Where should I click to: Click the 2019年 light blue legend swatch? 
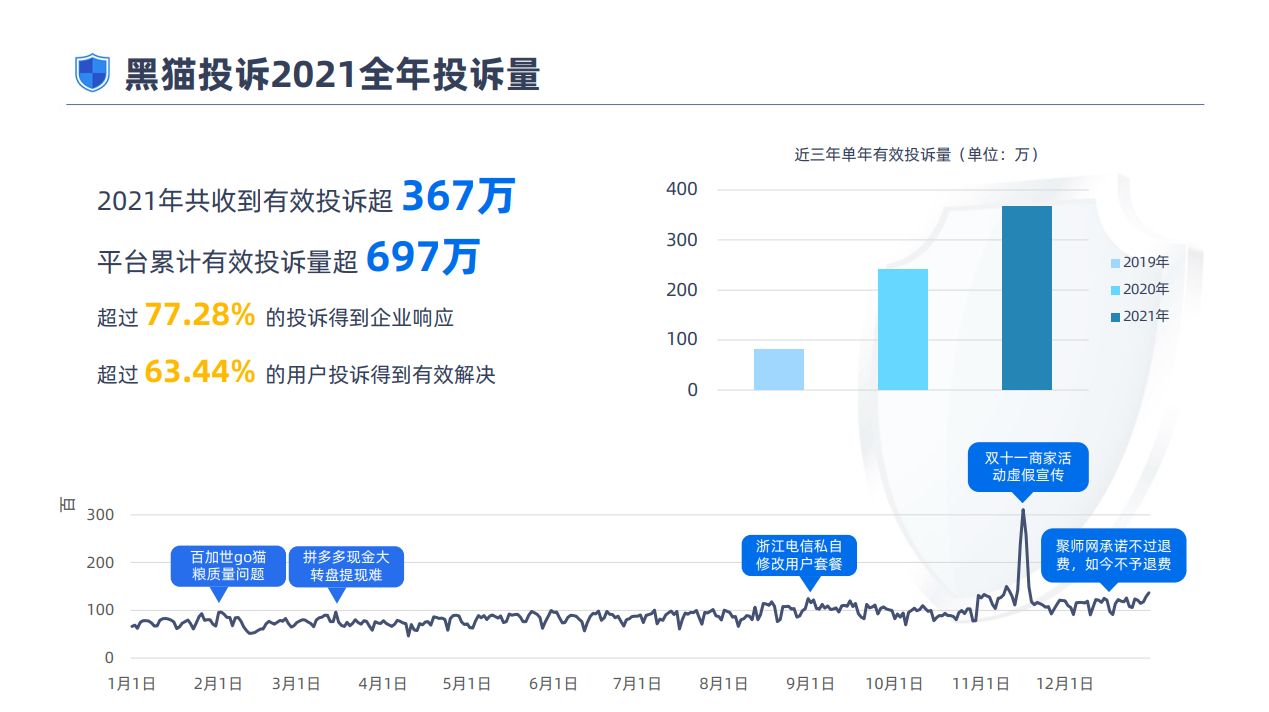[1115, 263]
